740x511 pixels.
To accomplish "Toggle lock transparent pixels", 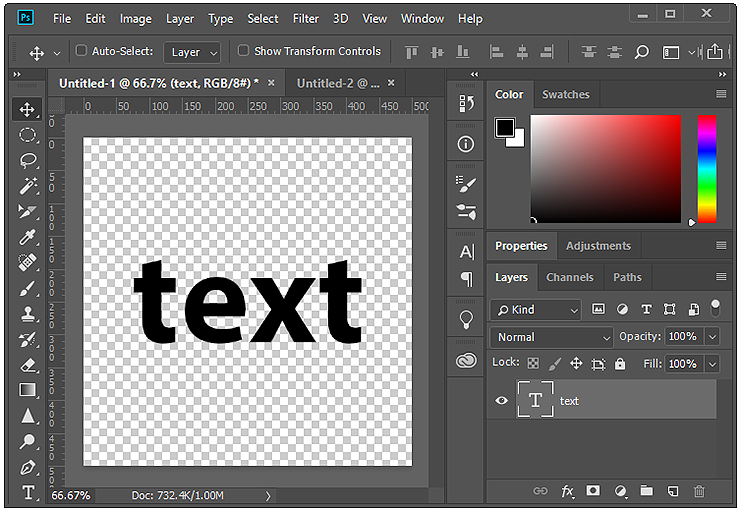I will tap(533, 363).
